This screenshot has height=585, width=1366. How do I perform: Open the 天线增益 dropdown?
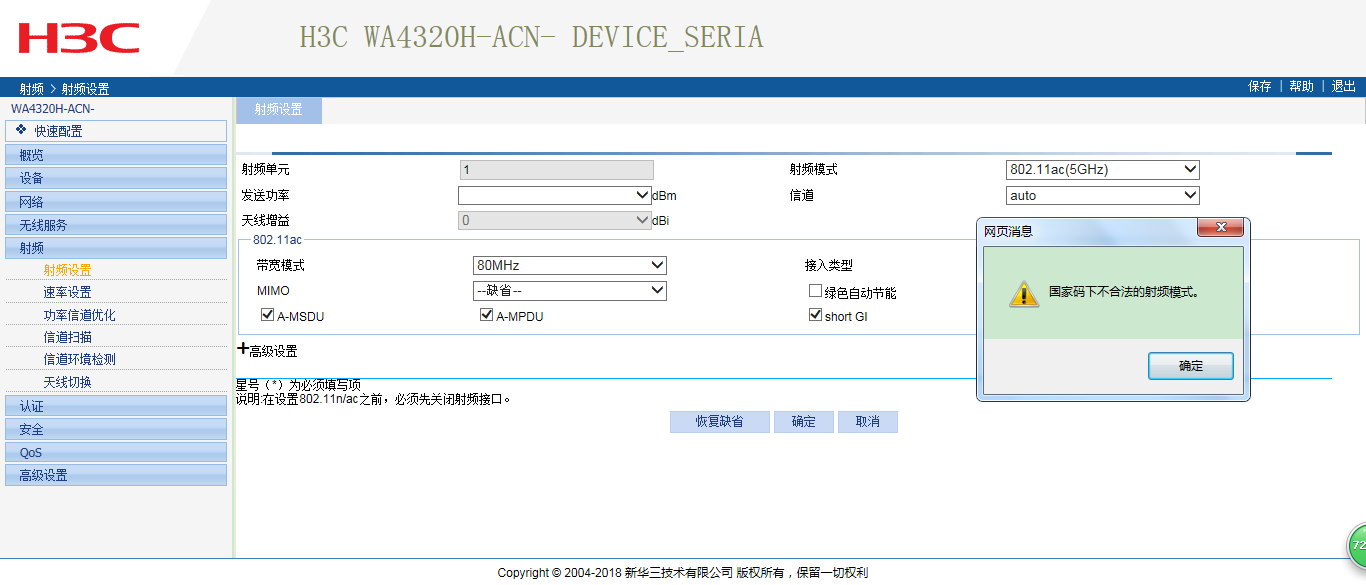coord(555,221)
